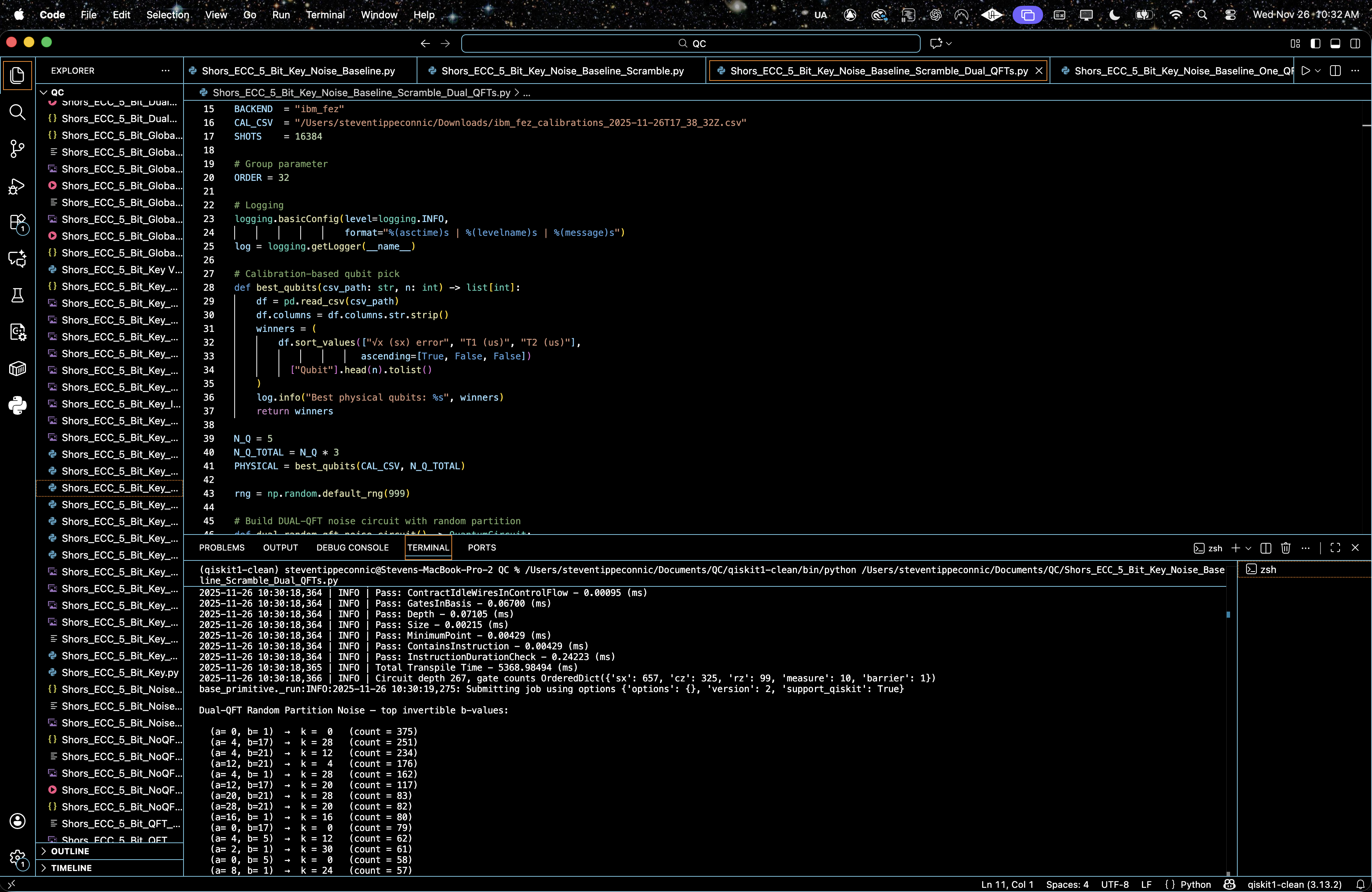The height and width of the screenshot is (892, 1372).
Task: Open the new terminal launch profile dropdown
Action: coord(1249,548)
